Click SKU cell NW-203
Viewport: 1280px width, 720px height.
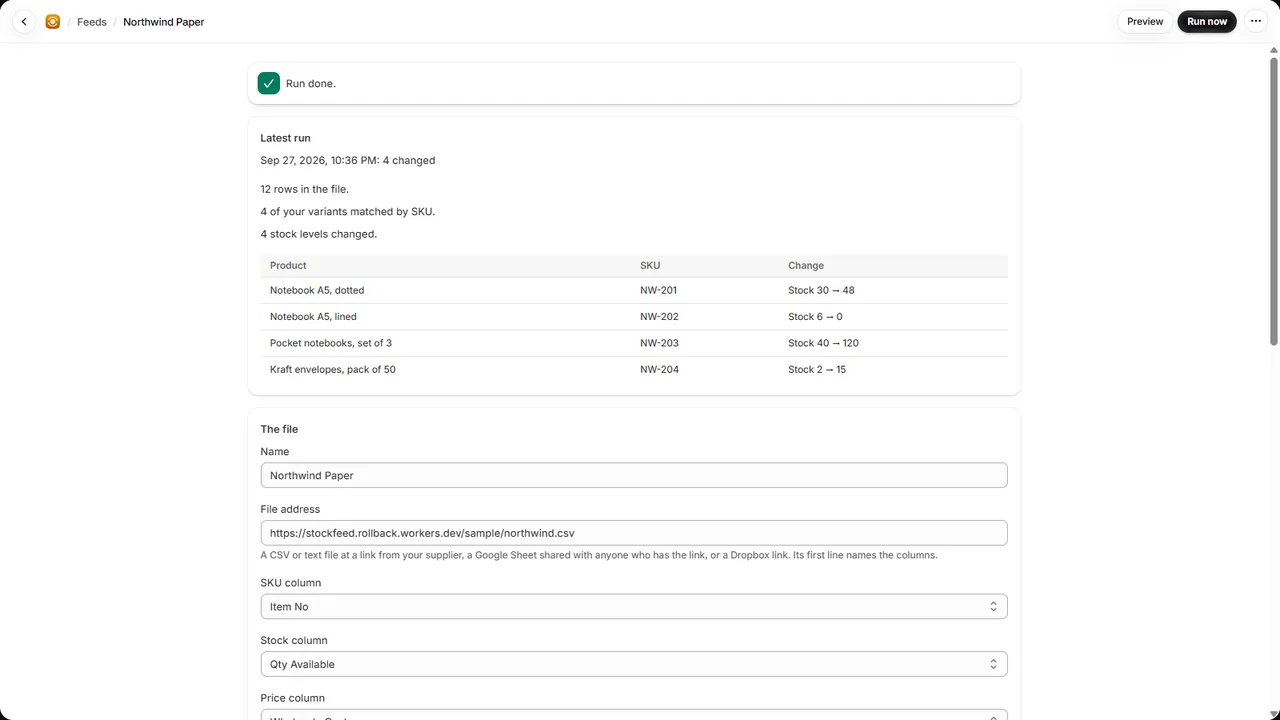[x=659, y=343]
